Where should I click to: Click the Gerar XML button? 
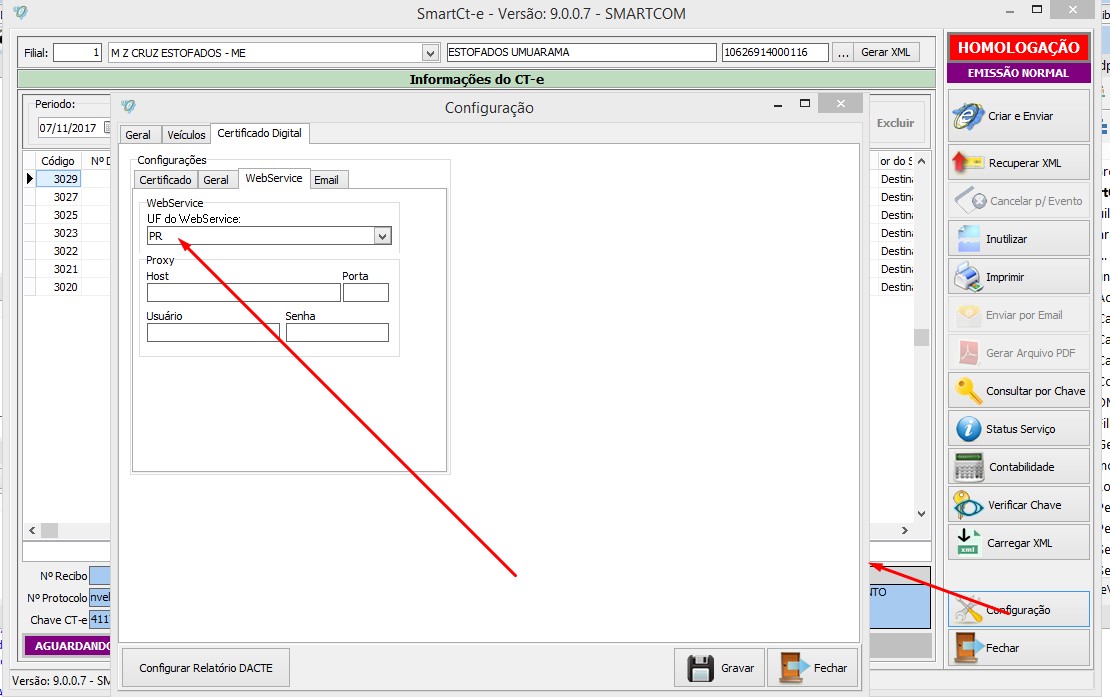(885, 52)
